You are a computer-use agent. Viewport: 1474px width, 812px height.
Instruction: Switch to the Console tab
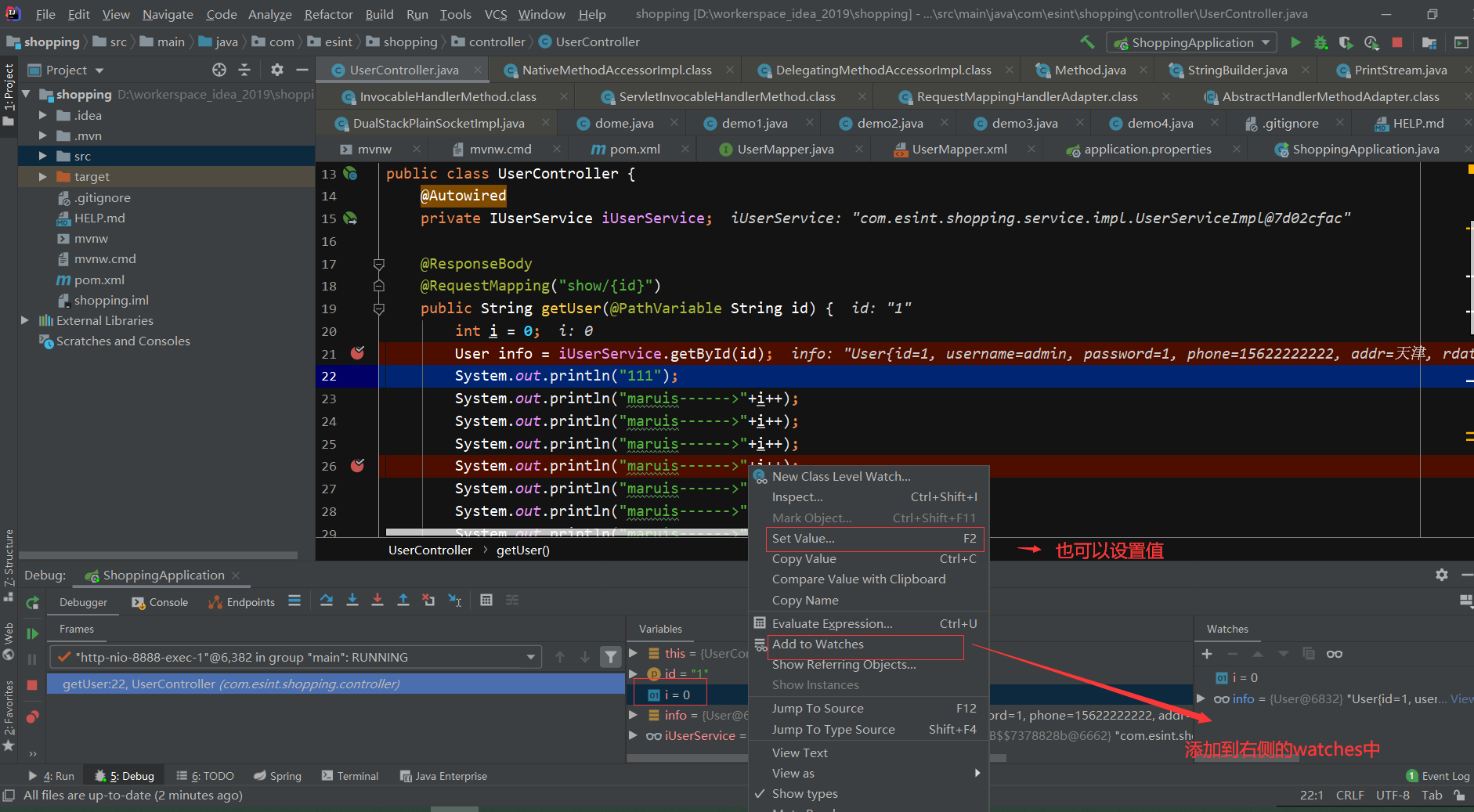pyautogui.click(x=166, y=601)
